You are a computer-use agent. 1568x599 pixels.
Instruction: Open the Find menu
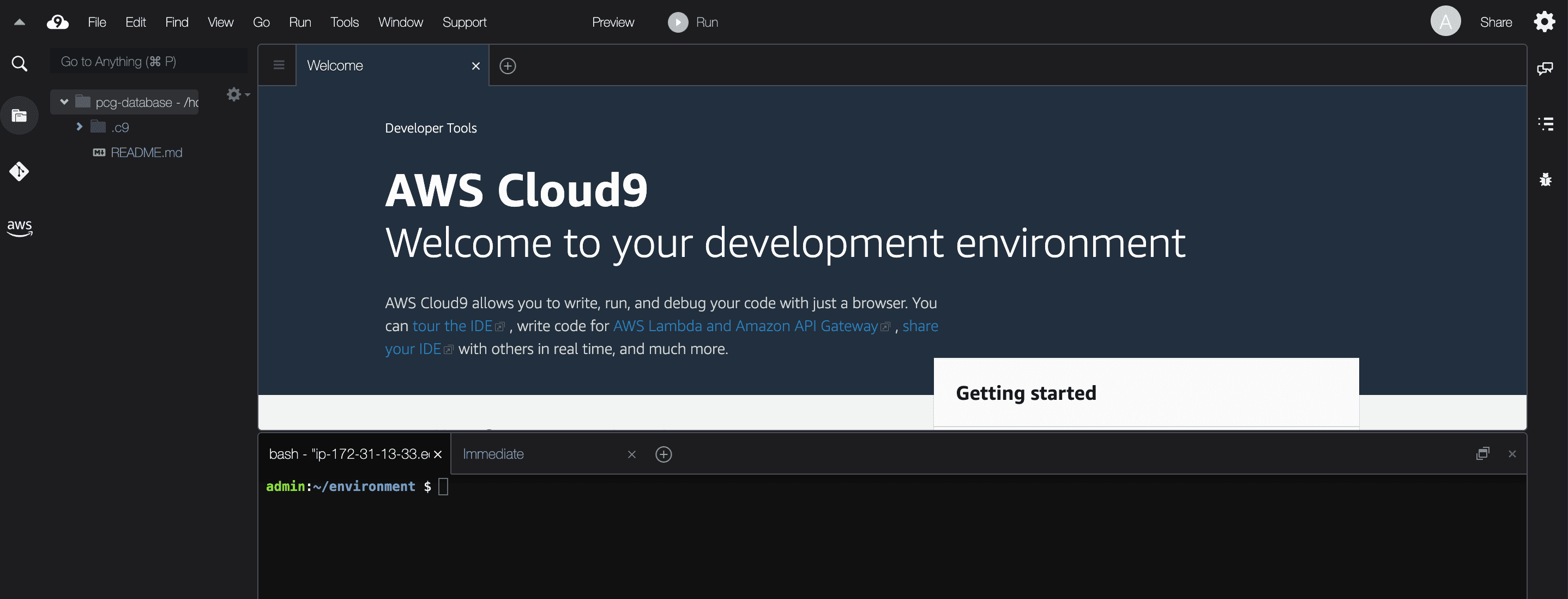pyautogui.click(x=177, y=22)
